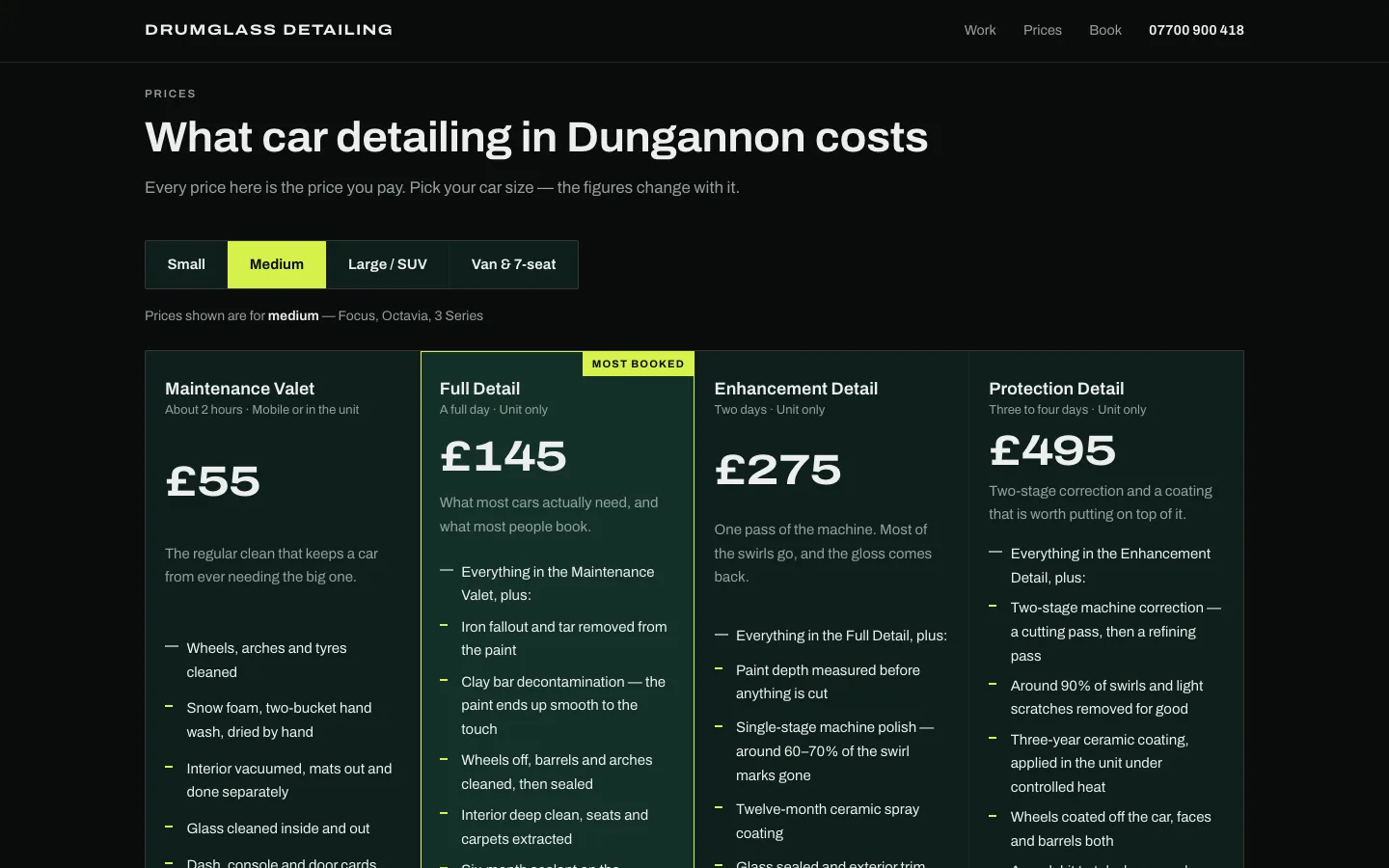Click the £495 price figure
This screenshot has width=1389, height=868.
click(x=1052, y=450)
